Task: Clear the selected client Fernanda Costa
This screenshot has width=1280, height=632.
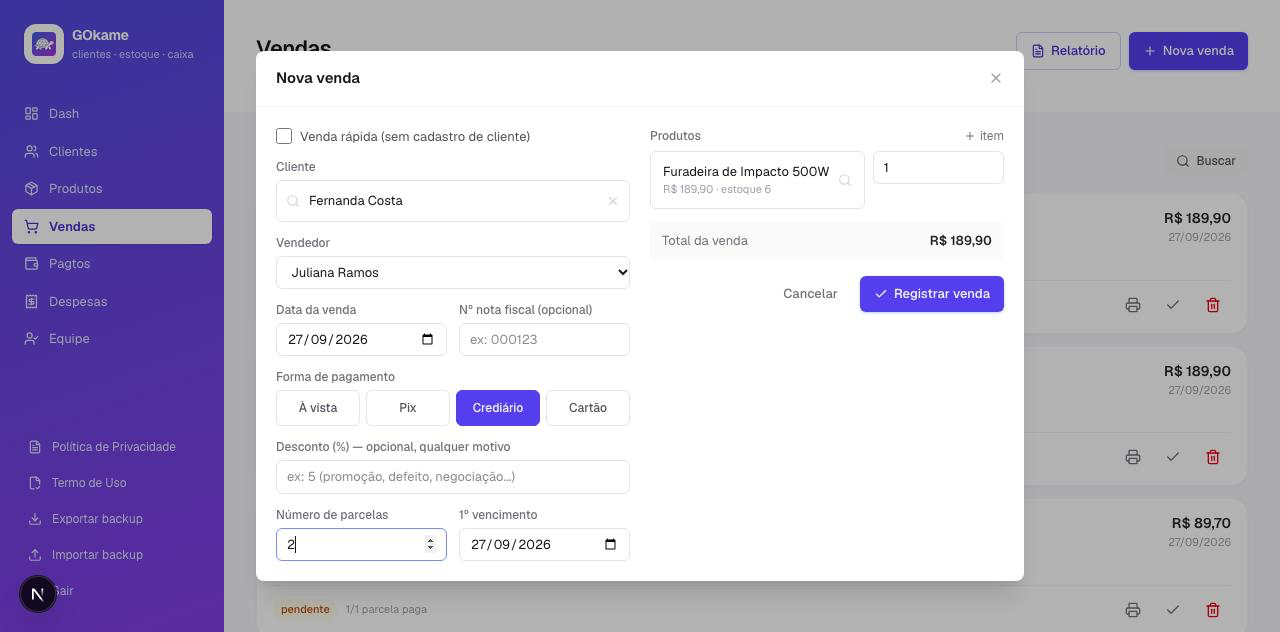Action: [613, 201]
